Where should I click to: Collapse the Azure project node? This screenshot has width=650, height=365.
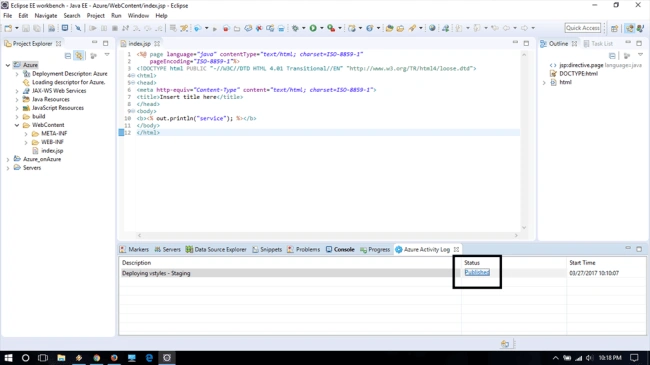coord(8,65)
